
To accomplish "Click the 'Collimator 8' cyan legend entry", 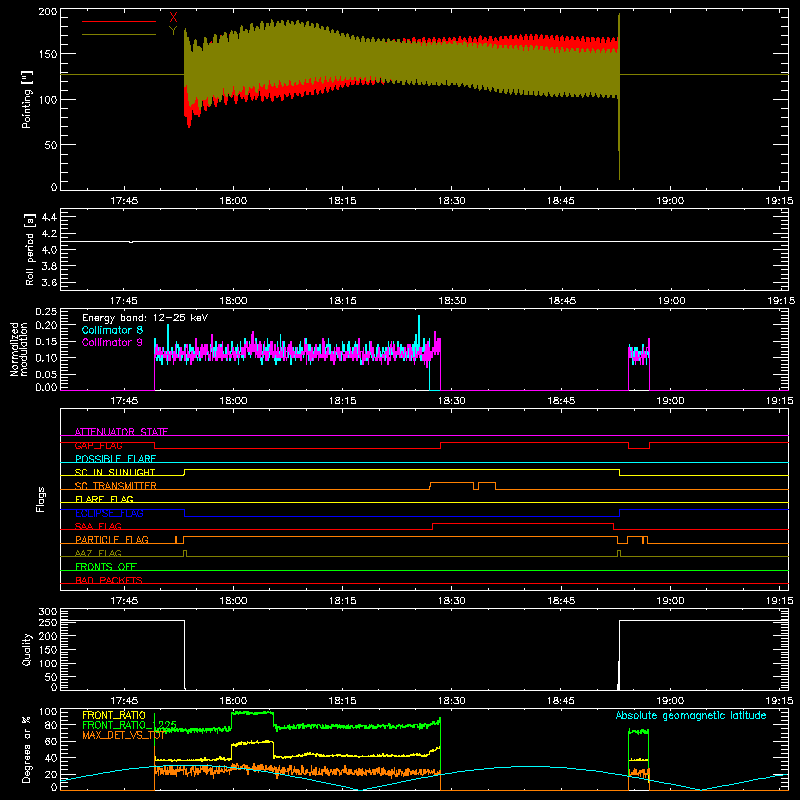I will (x=112, y=330).
